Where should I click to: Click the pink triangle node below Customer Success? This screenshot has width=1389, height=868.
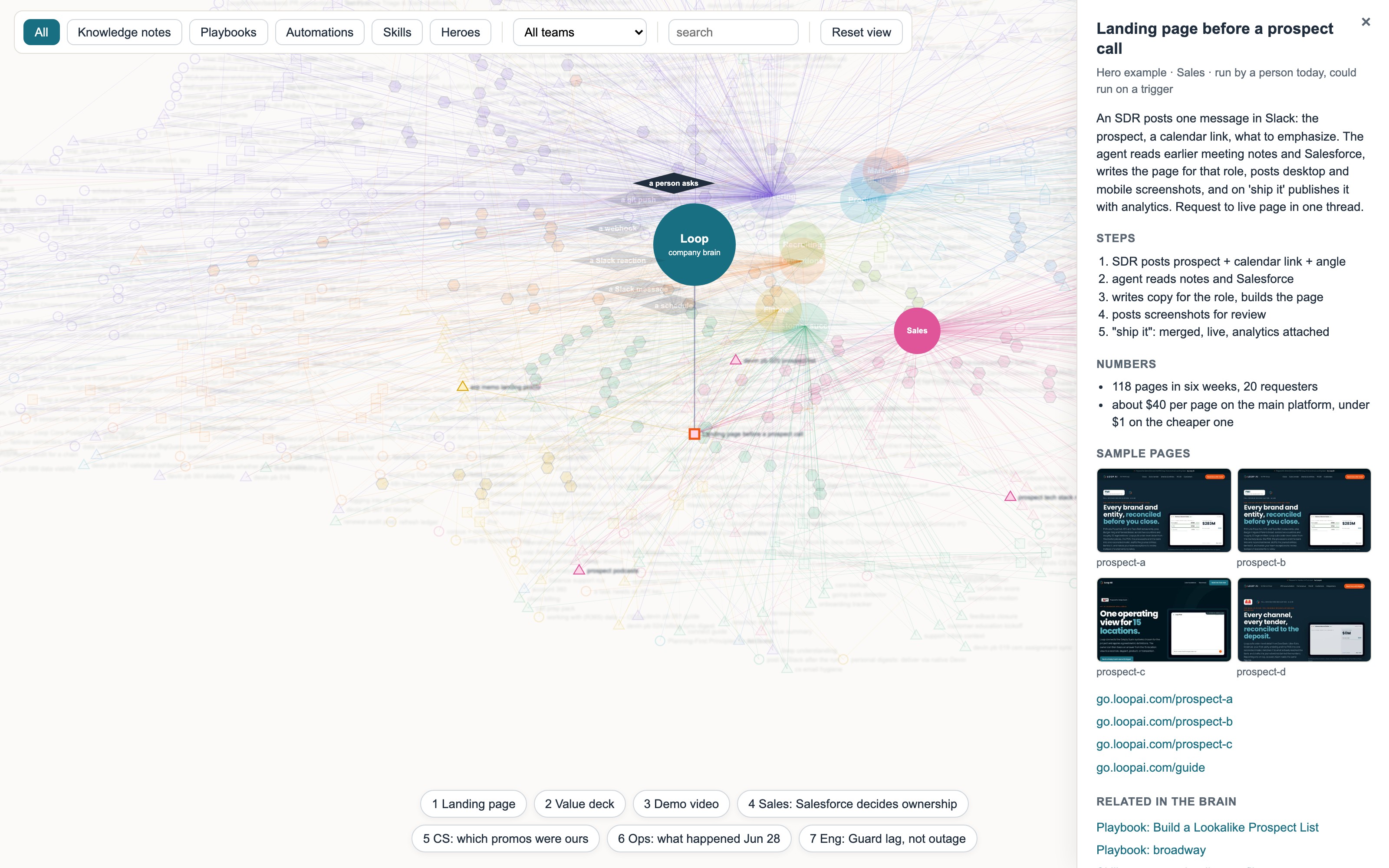click(735, 360)
